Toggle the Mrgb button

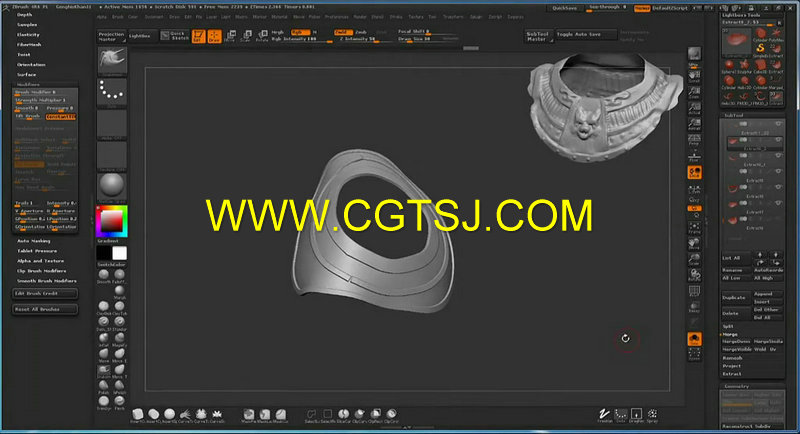pyautogui.click(x=278, y=32)
